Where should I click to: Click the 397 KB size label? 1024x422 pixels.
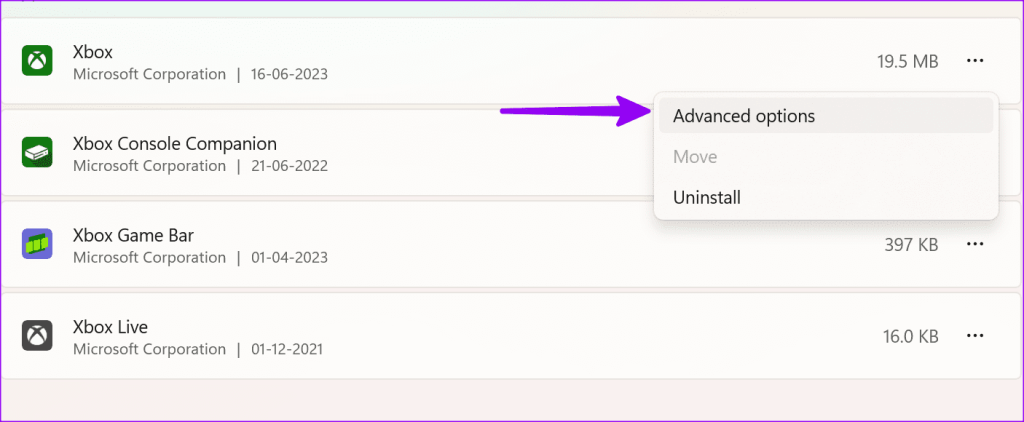pyautogui.click(x=911, y=244)
